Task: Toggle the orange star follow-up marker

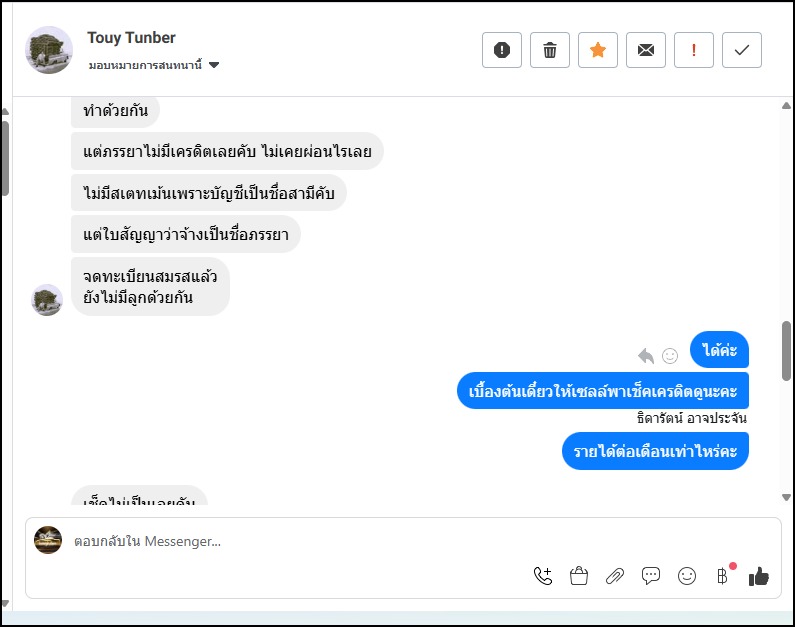Action: (598, 50)
